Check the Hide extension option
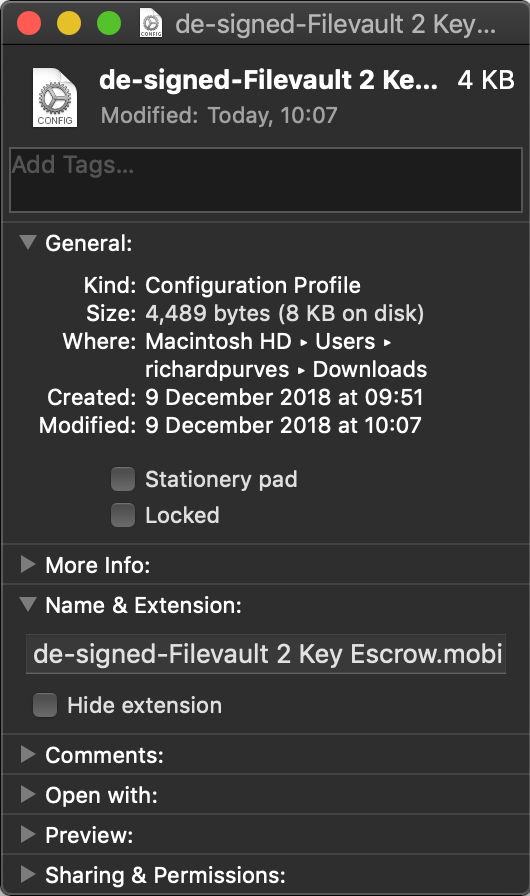The height and width of the screenshot is (896, 530). [45, 705]
